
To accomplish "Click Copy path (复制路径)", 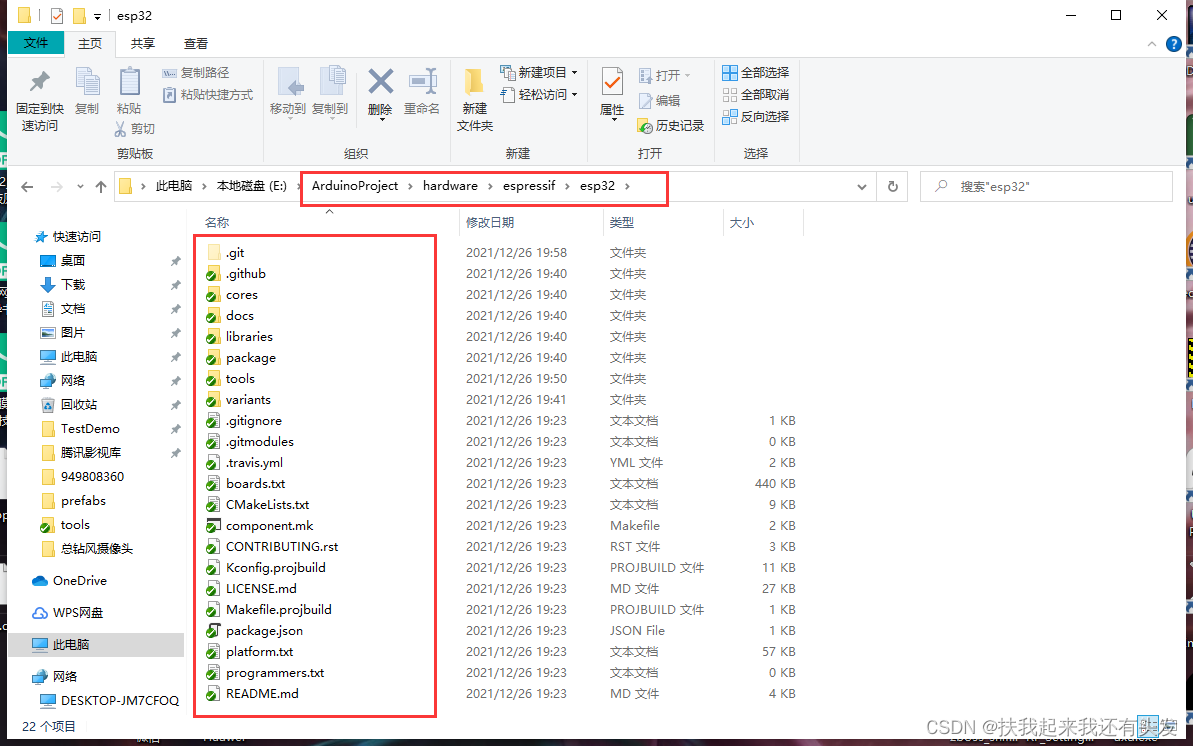I will tap(196, 73).
